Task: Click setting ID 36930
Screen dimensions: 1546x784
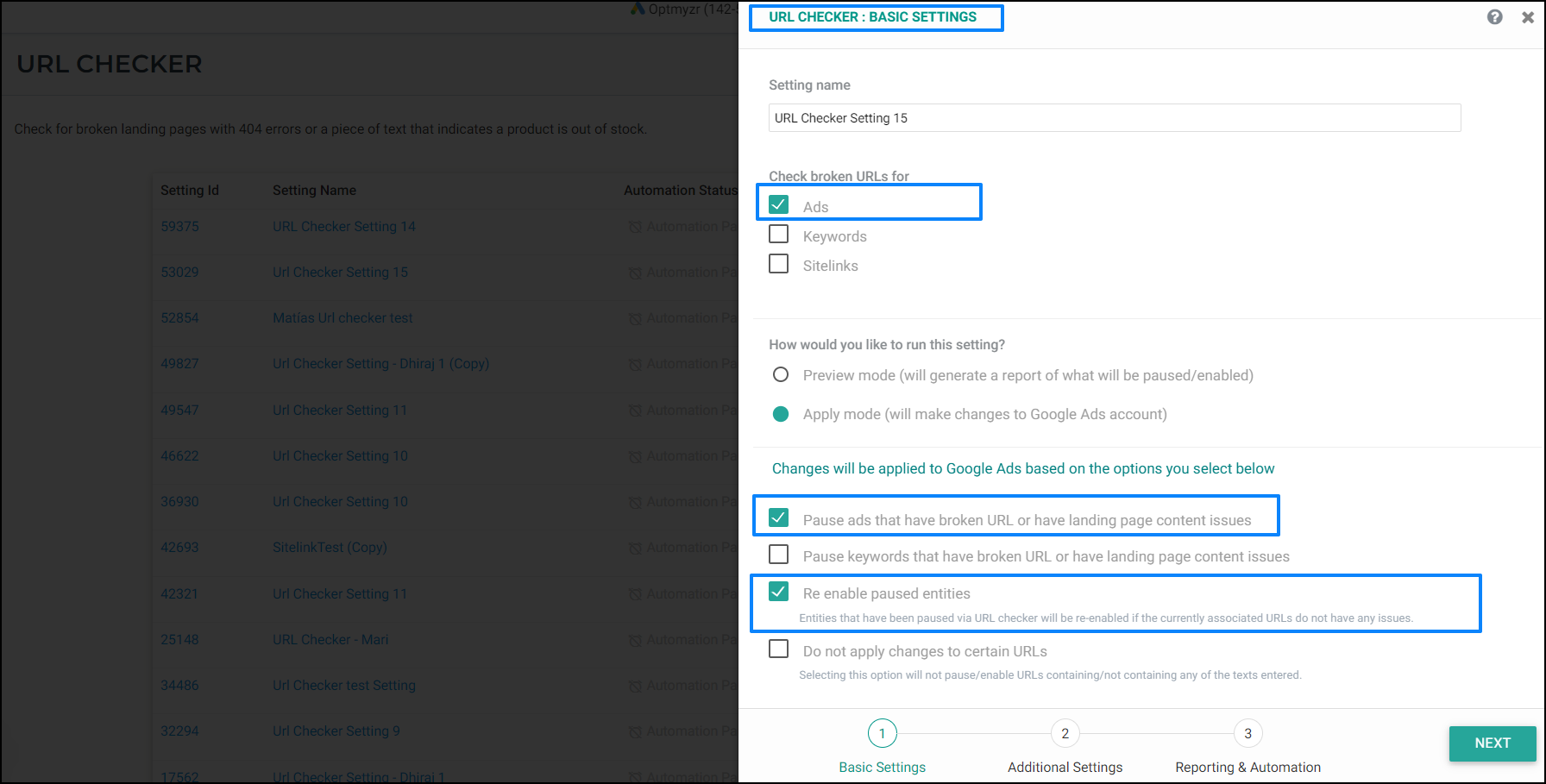Action: pyautogui.click(x=179, y=502)
